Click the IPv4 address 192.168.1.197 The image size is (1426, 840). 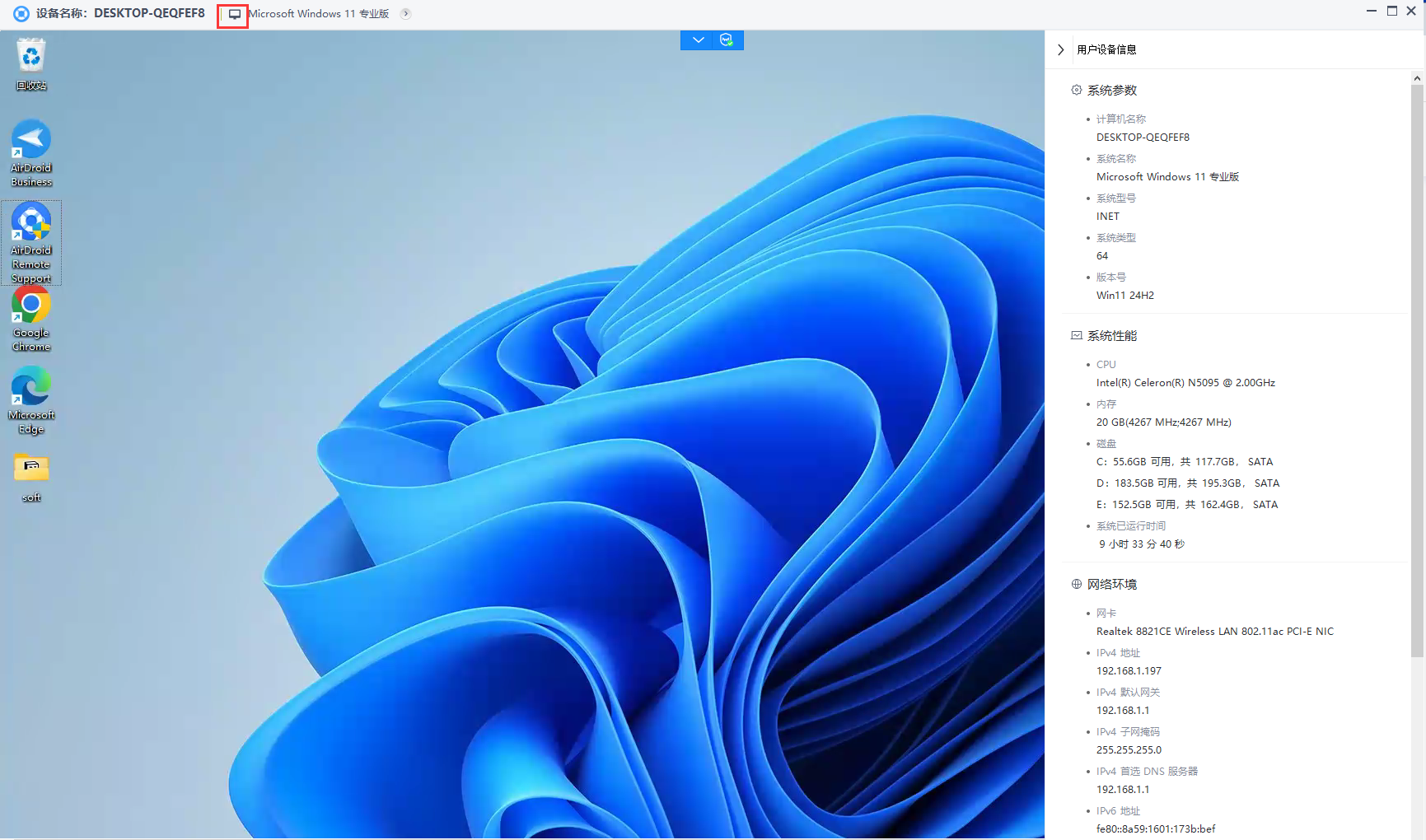1129,671
